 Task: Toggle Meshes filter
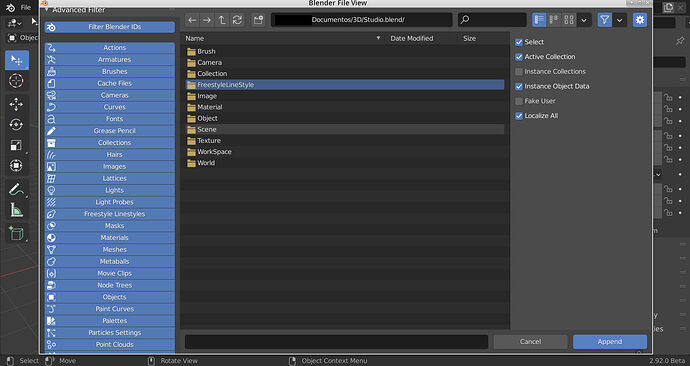110,249
